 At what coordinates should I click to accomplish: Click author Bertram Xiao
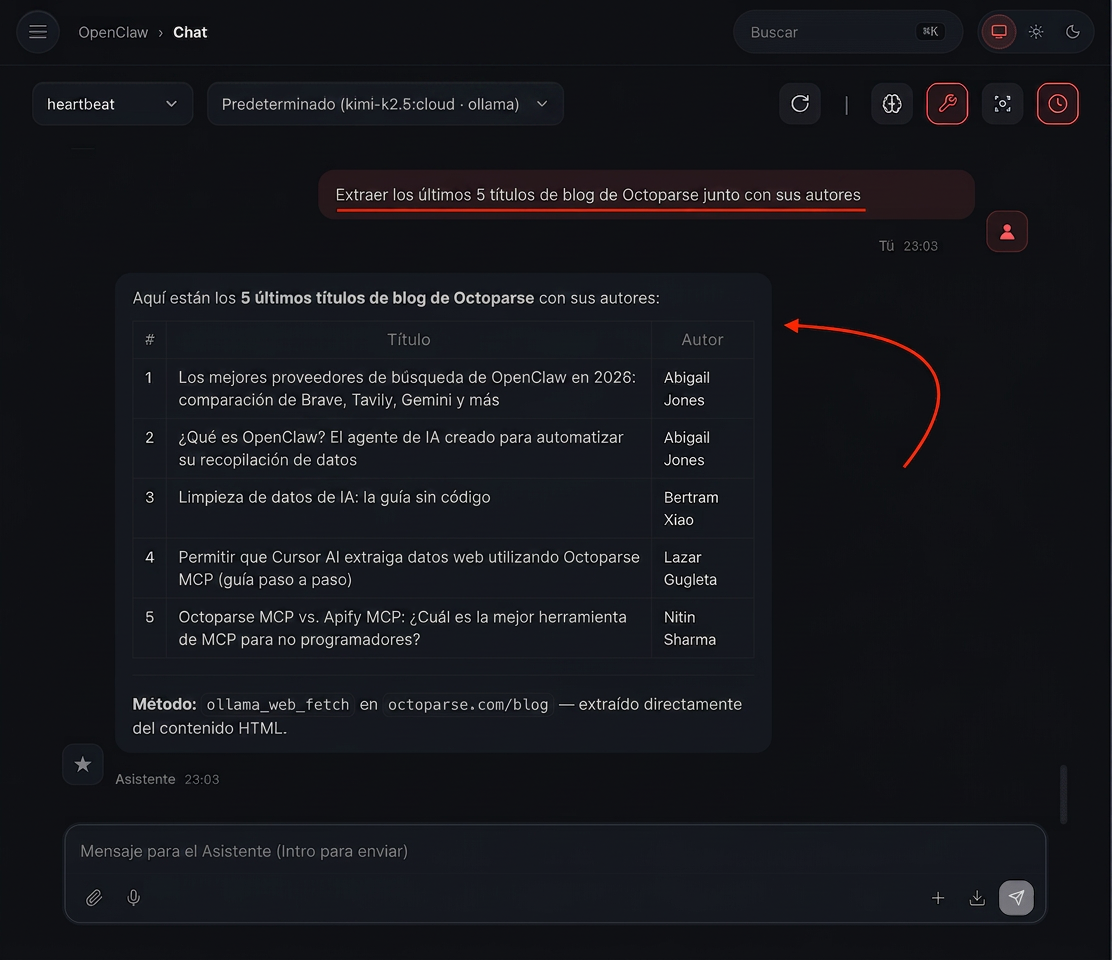[691, 508]
